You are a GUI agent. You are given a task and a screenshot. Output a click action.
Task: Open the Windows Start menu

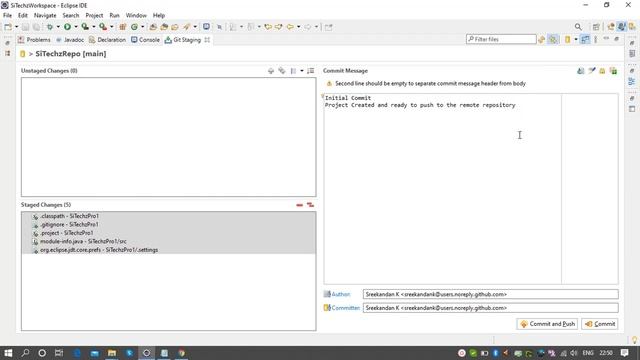[8, 353]
